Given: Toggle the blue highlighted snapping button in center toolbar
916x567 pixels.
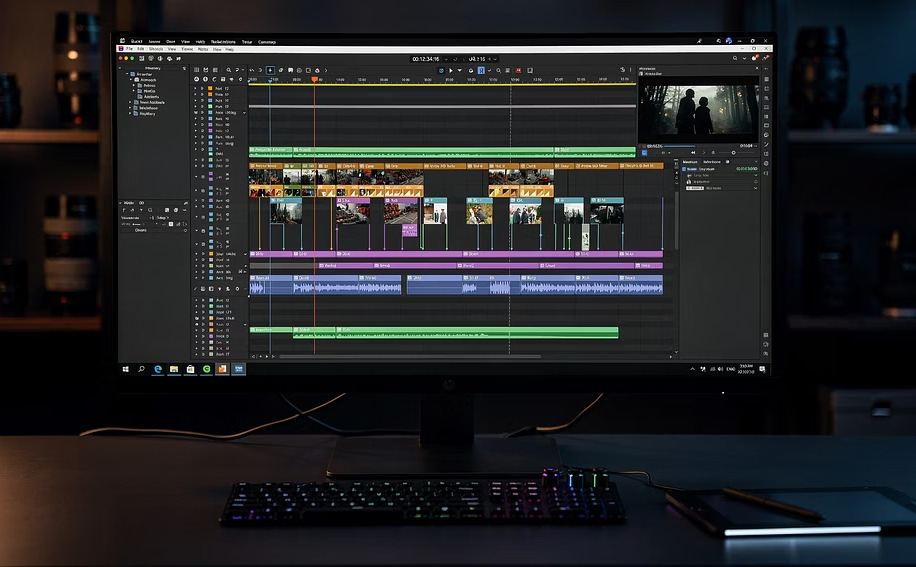Looking at the screenshot, I should tap(481, 71).
